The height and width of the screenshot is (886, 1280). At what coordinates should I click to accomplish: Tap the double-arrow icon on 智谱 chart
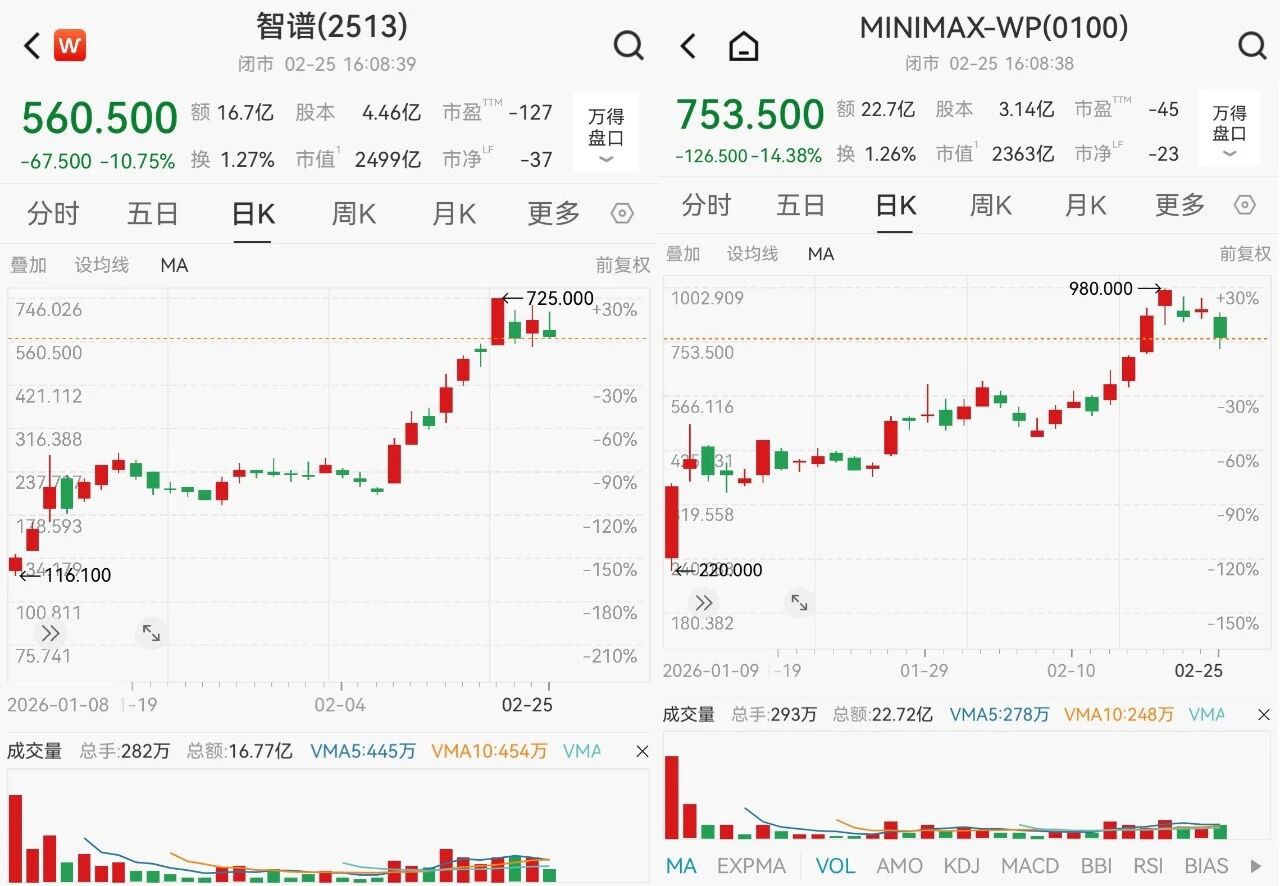[50, 633]
